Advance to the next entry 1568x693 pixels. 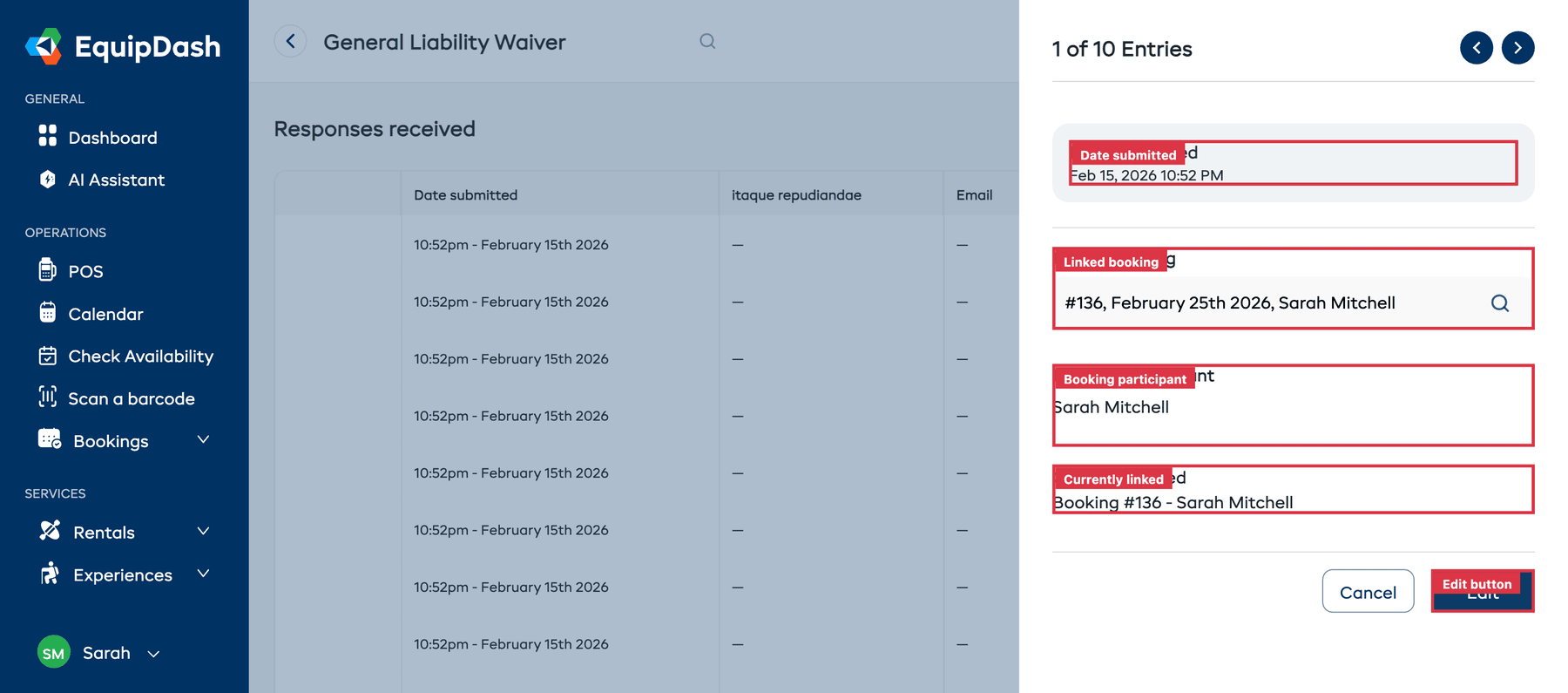(x=1518, y=48)
